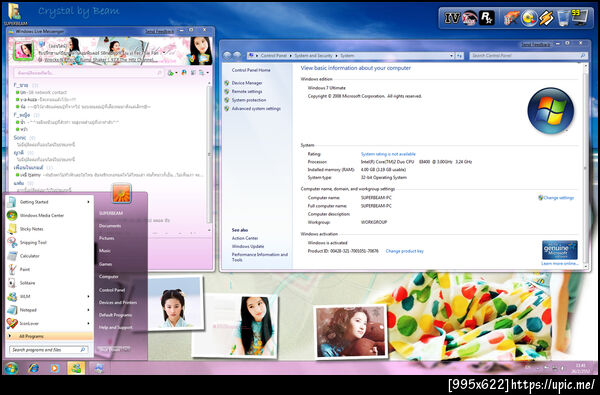The width and height of the screenshot is (600, 395).
Task: Click the monitor icon in the dock
Action: click(579, 17)
